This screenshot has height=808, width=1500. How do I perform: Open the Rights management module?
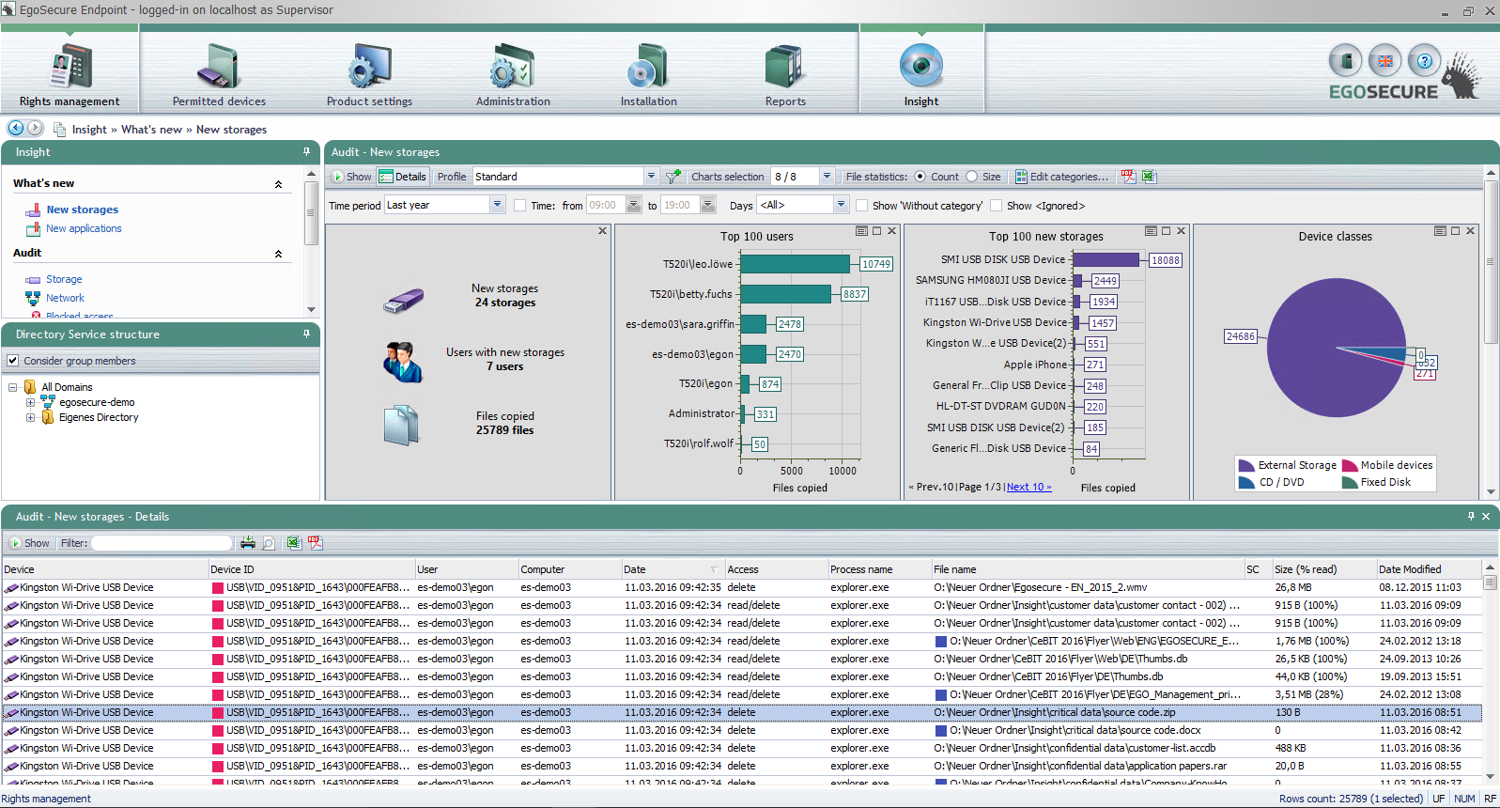pos(69,72)
